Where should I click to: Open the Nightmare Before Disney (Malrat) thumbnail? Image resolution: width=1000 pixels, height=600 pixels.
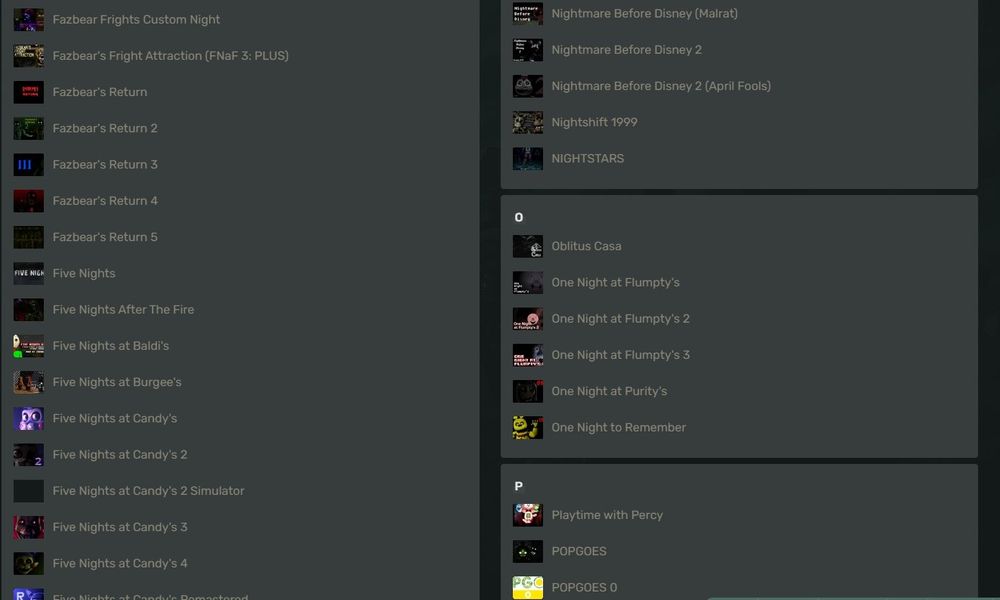(x=527, y=13)
